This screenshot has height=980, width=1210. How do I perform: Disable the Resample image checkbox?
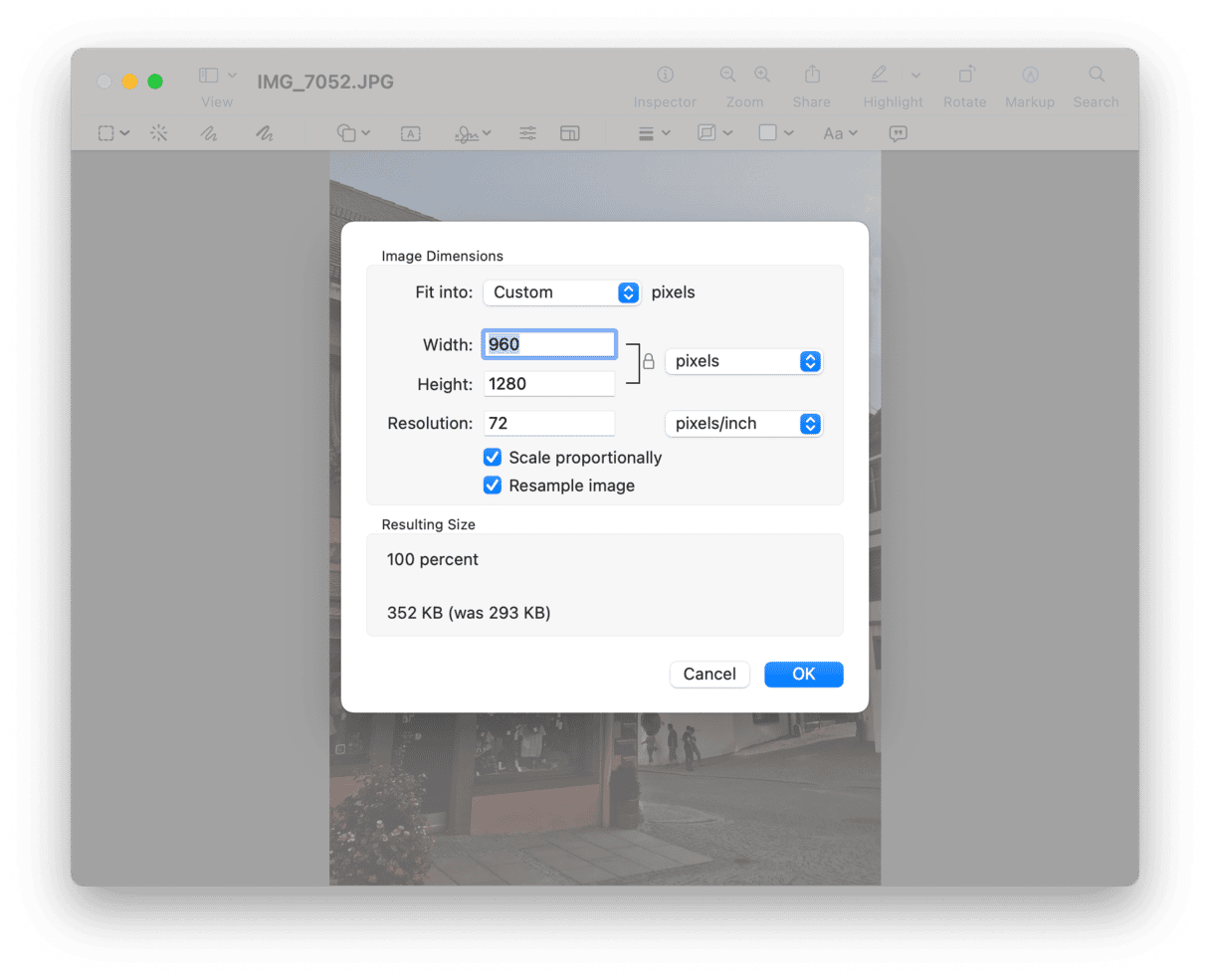point(493,486)
